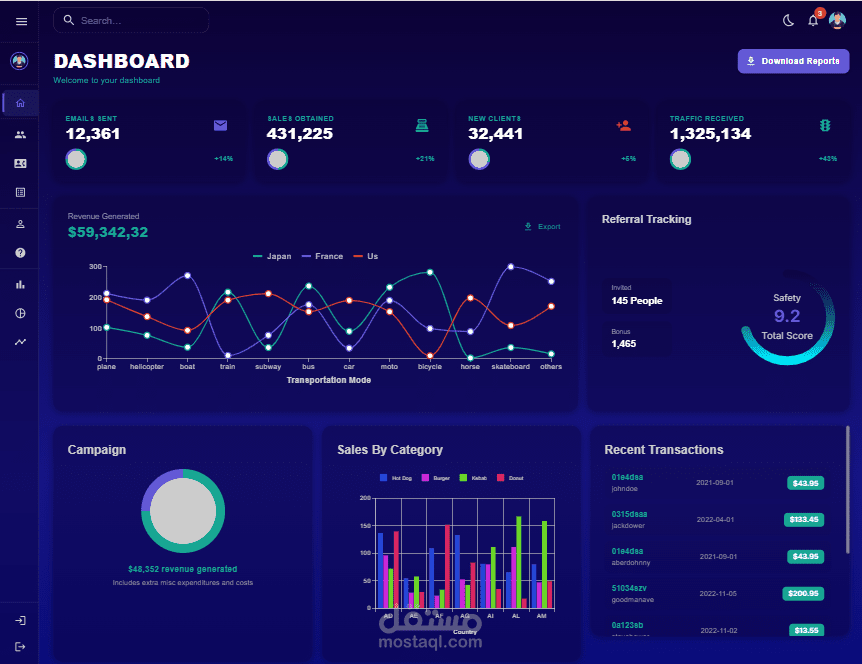Click the login arrow icon in sidebar

point(20,621)
